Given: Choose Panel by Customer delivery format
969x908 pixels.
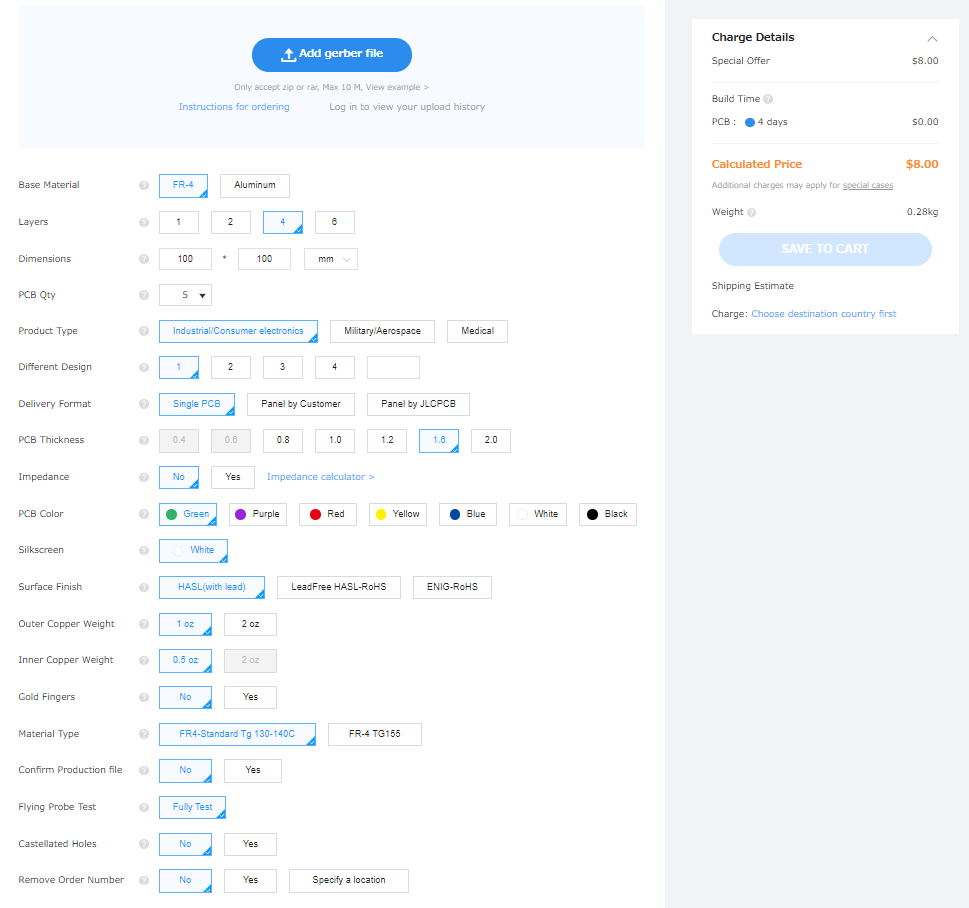Looking at the screenshot, I should [301, 404].
